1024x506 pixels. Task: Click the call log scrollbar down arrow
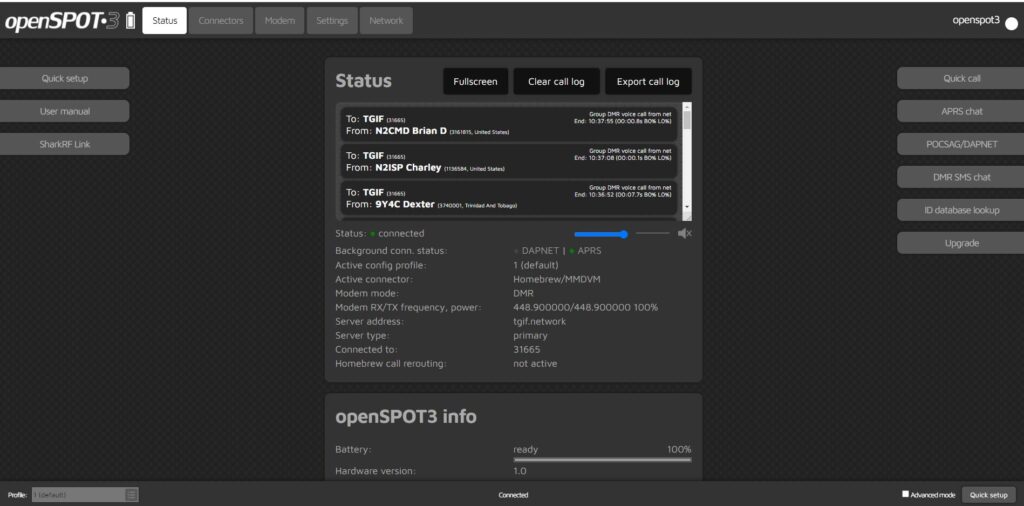686,215
